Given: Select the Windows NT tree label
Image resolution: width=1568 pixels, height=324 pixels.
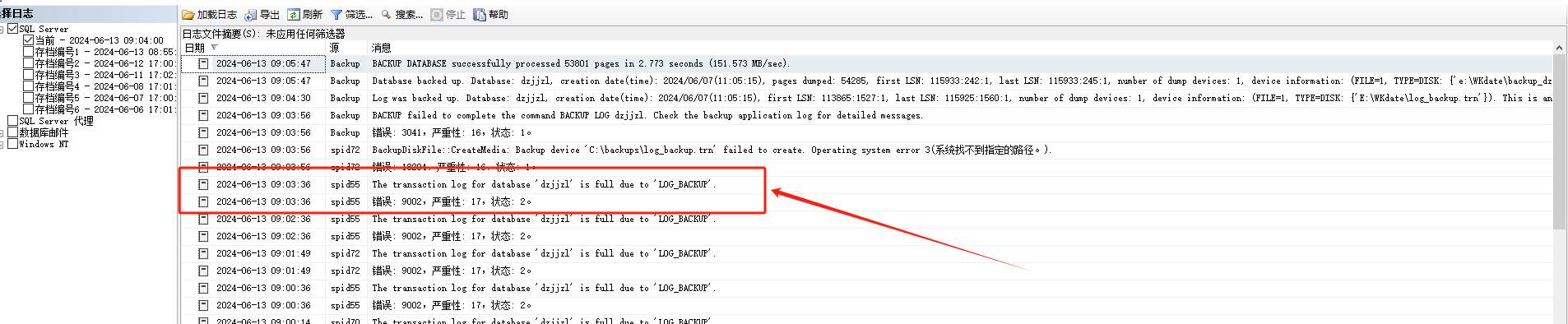Looking at the screenshot, I should [x=44, y=144].
